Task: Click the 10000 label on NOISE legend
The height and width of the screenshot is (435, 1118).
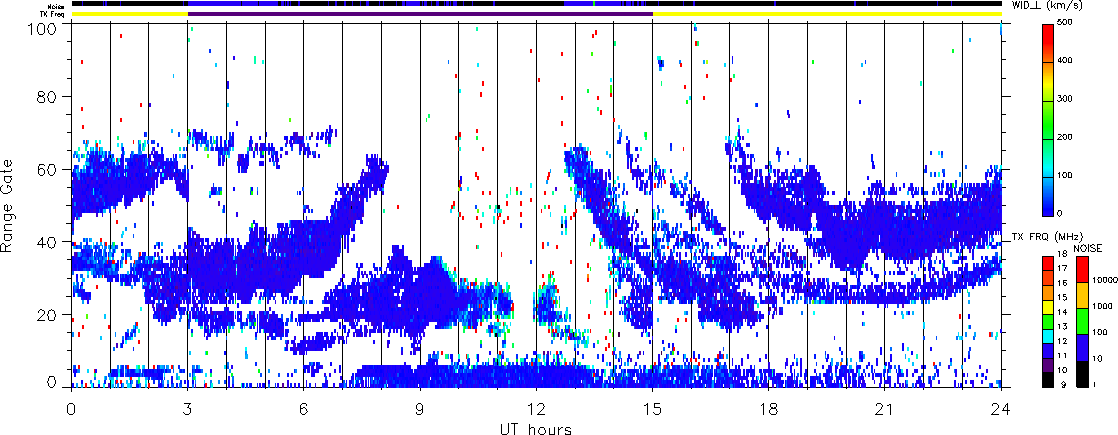Action: pyautogui.click(x=1105, y=280)
